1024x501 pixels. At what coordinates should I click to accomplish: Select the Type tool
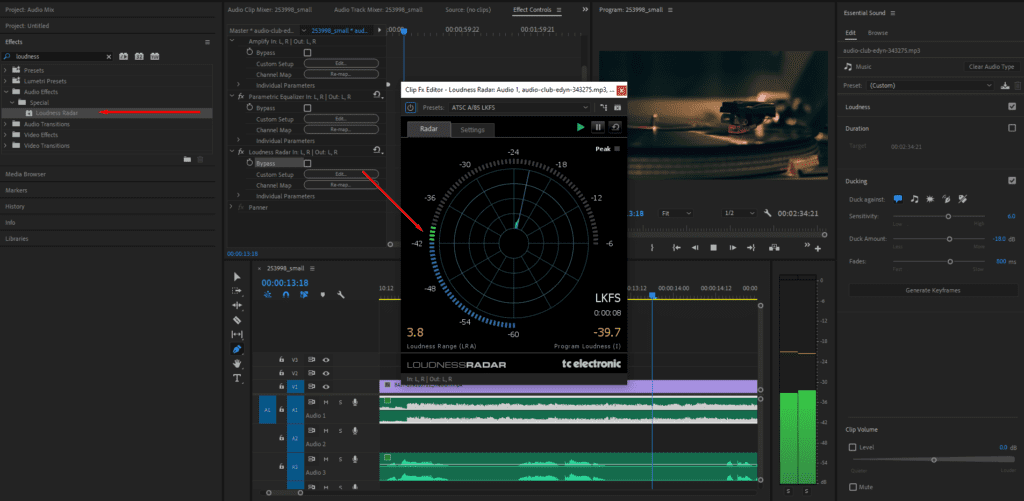pyautogui.click(x=237, y=378)
